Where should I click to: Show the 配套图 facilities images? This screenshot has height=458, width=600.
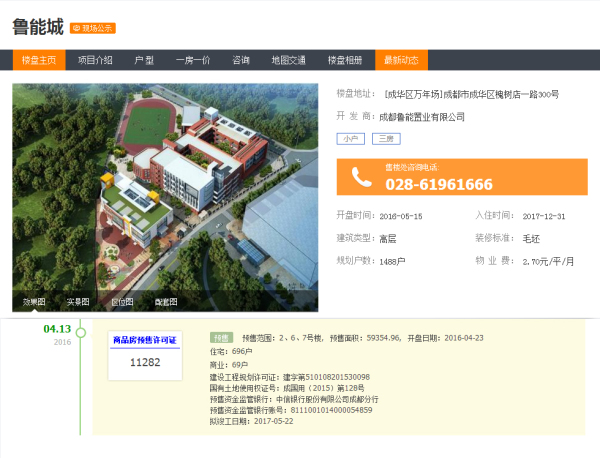click(166, 301)
